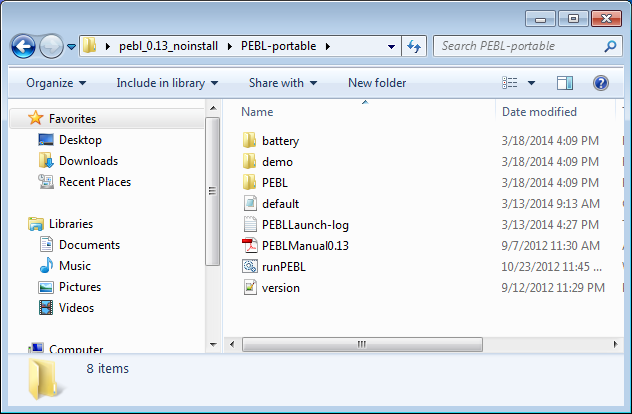Viewport: 632px width, 414px height.
Task: Open the Share with menu
Action: (283, 83)
